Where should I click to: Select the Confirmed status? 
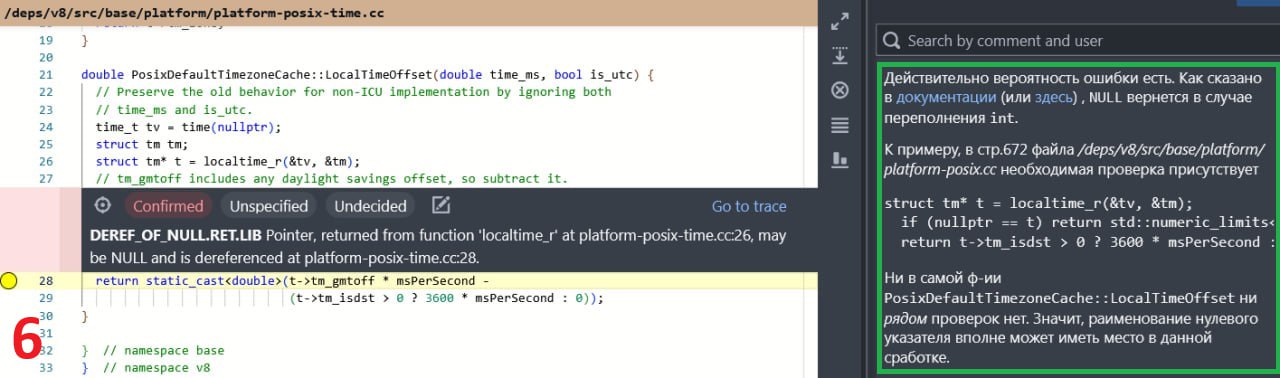[168, 206]
